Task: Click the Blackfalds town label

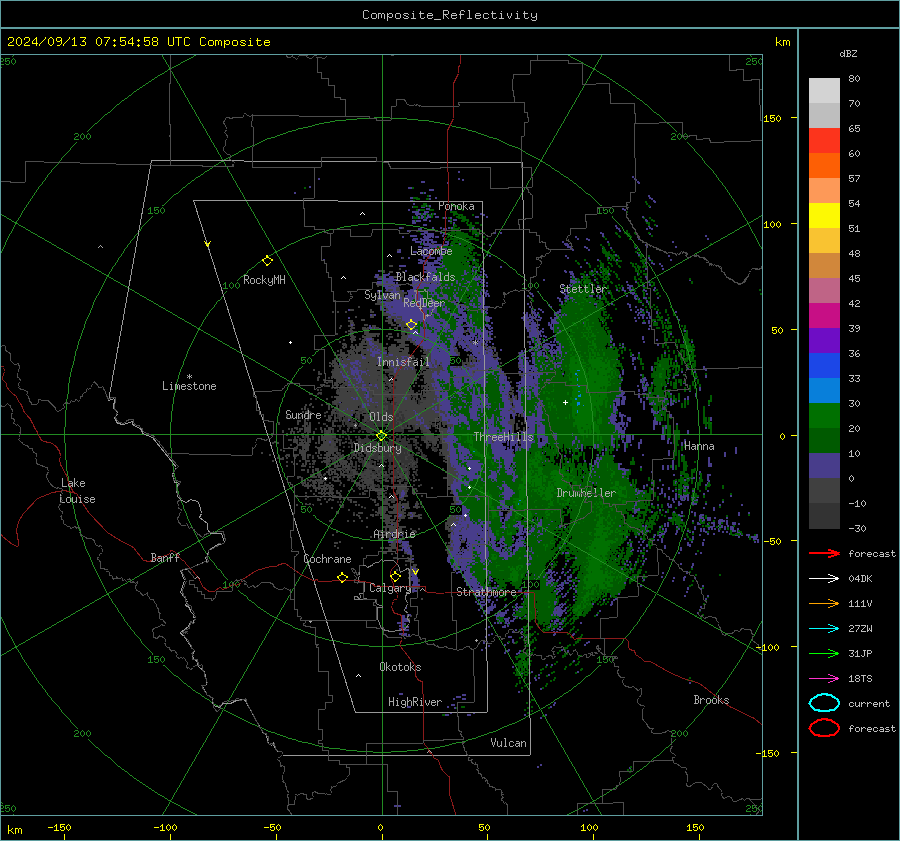Action: click(425, 277)
